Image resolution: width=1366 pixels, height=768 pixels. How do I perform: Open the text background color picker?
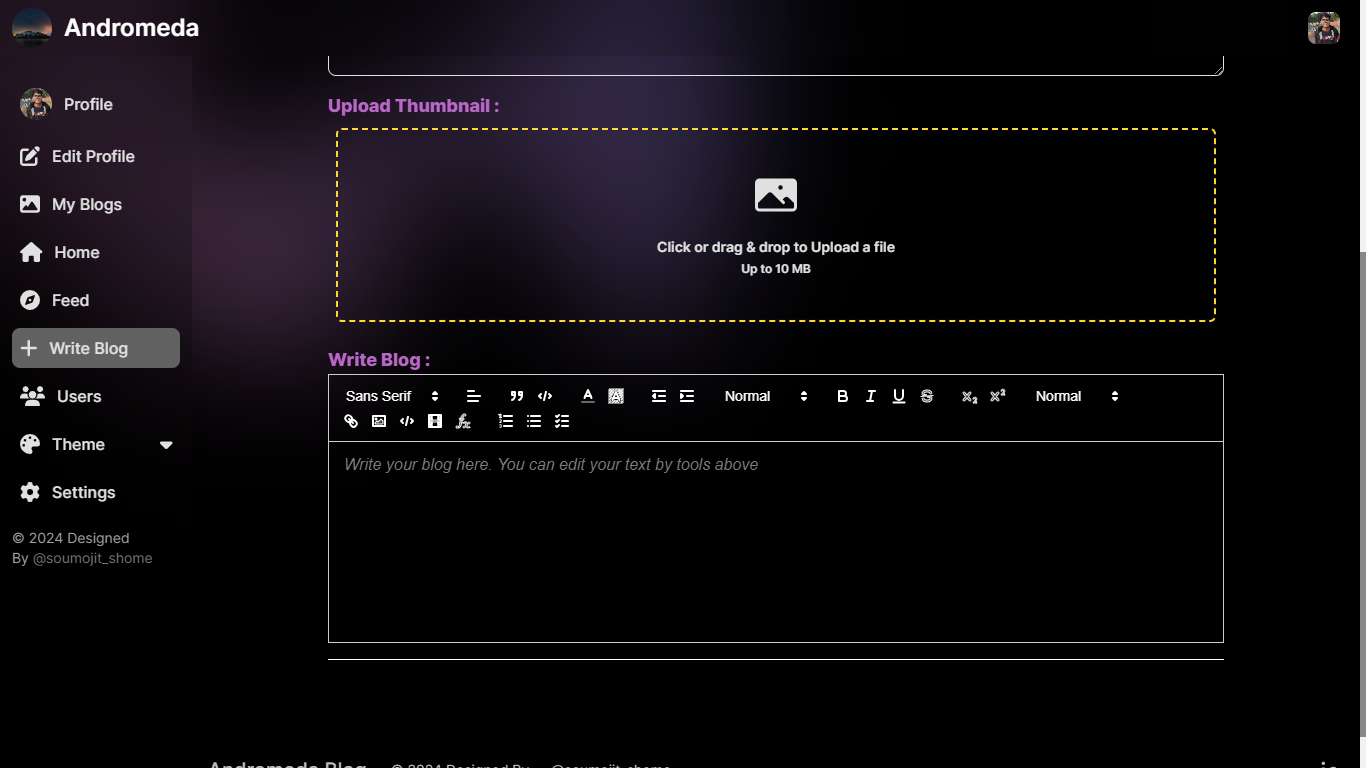[616, 396]
